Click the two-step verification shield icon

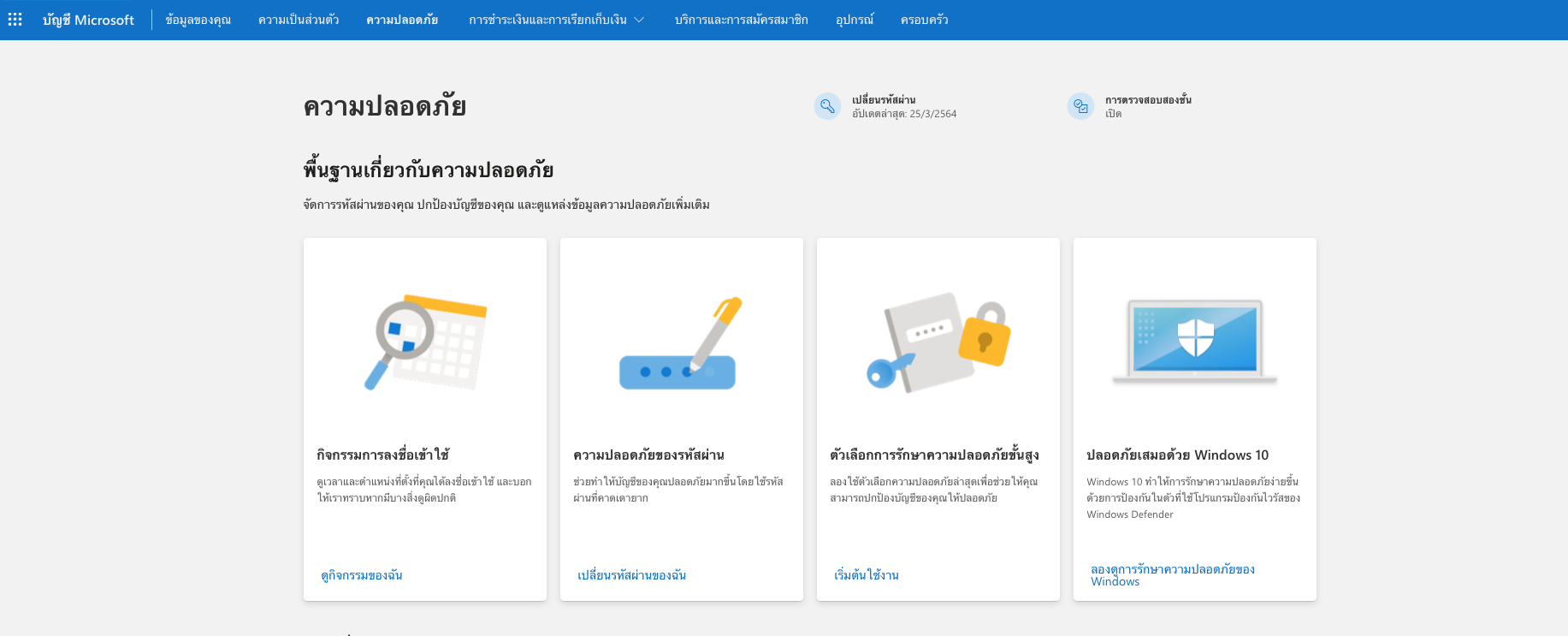coord(1080,106)
